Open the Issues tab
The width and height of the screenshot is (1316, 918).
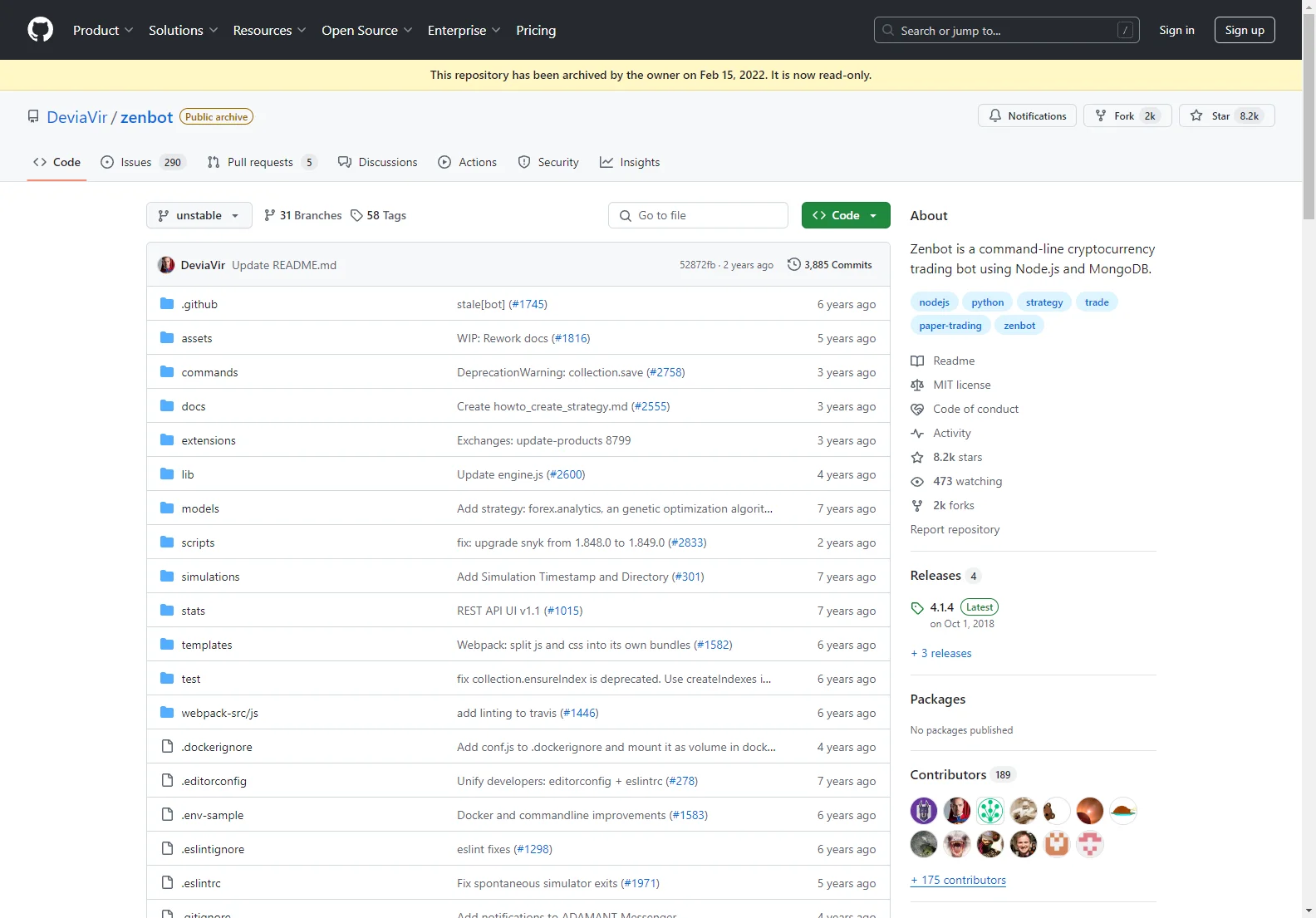[143, 162]
